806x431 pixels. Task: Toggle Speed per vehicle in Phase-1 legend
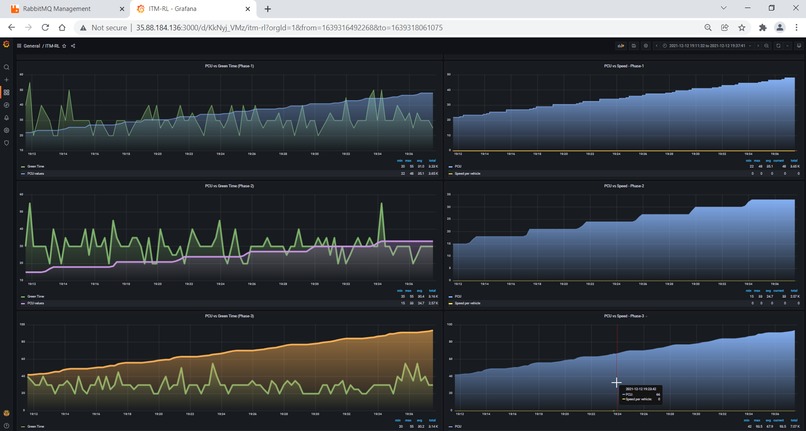(467, 174)
